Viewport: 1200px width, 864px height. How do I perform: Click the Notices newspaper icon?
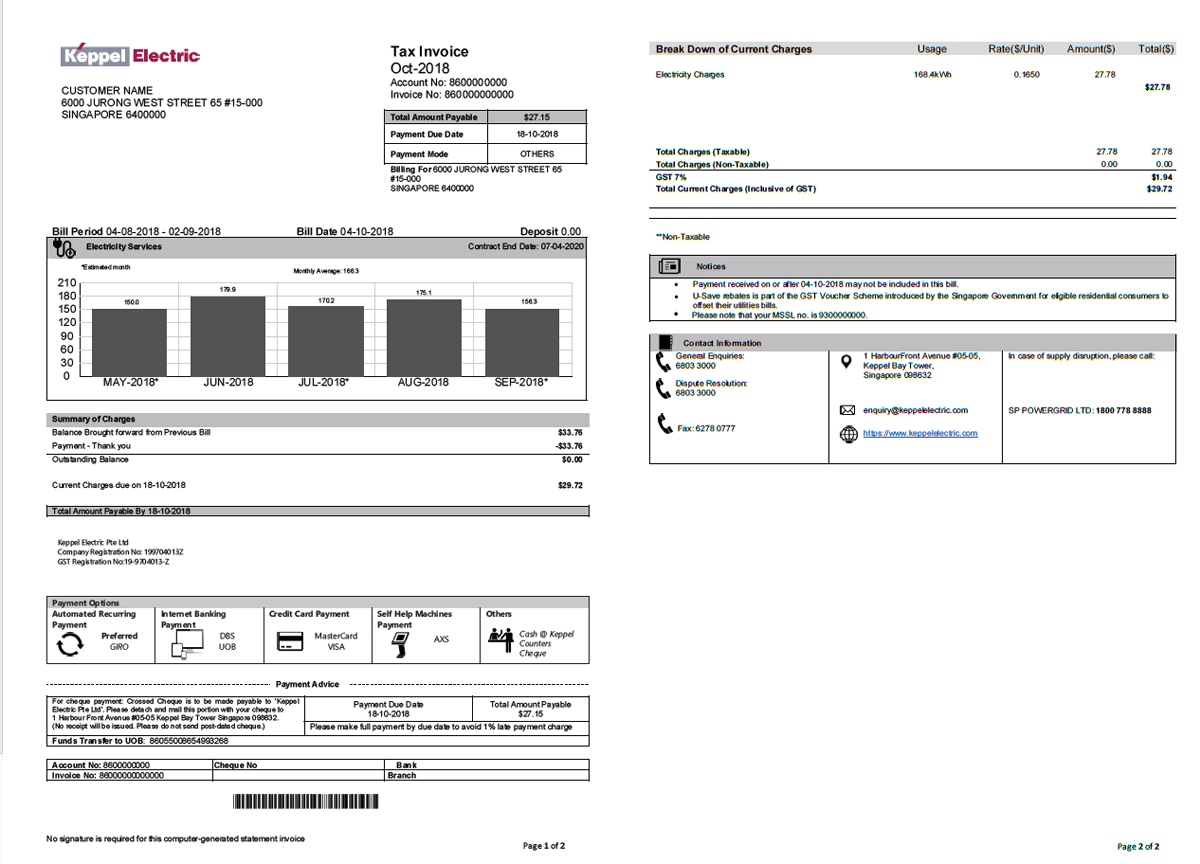tap(670, 267)
